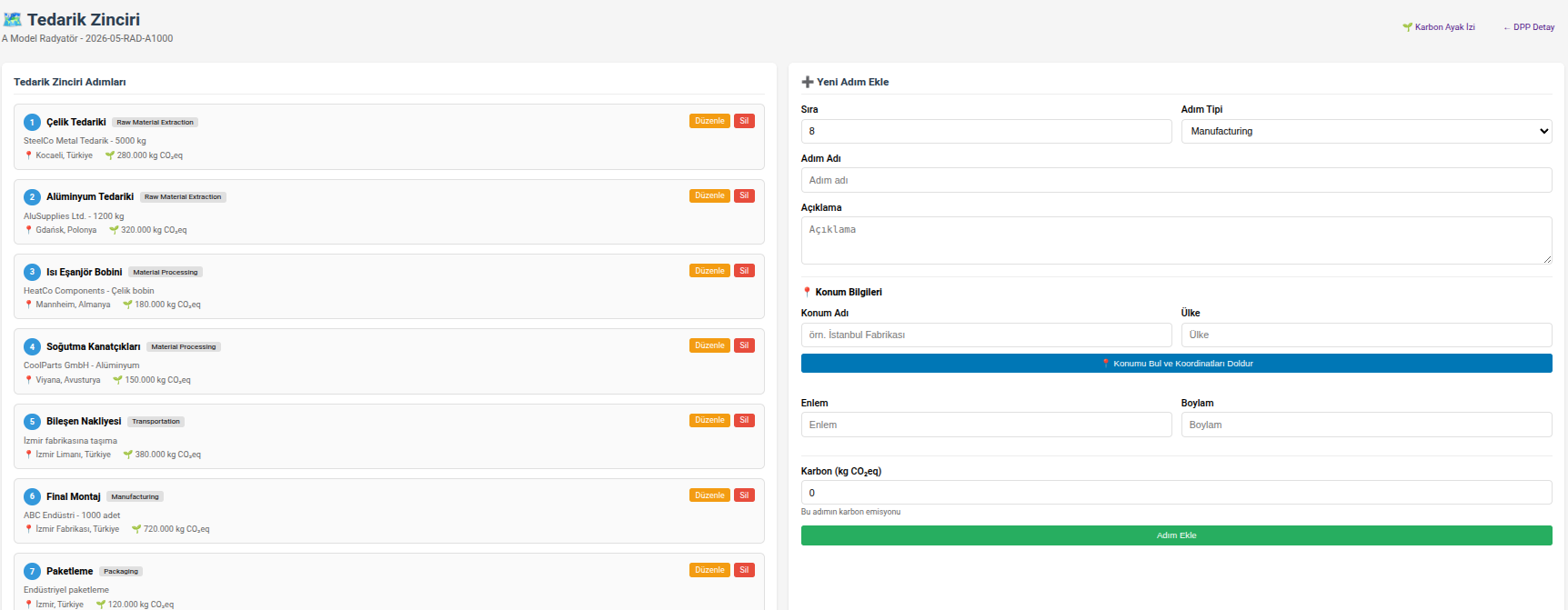
Task: Click the location pin next to Kocaeli, Türkiye
Action: pyautogui.click(x=28, y=155)
